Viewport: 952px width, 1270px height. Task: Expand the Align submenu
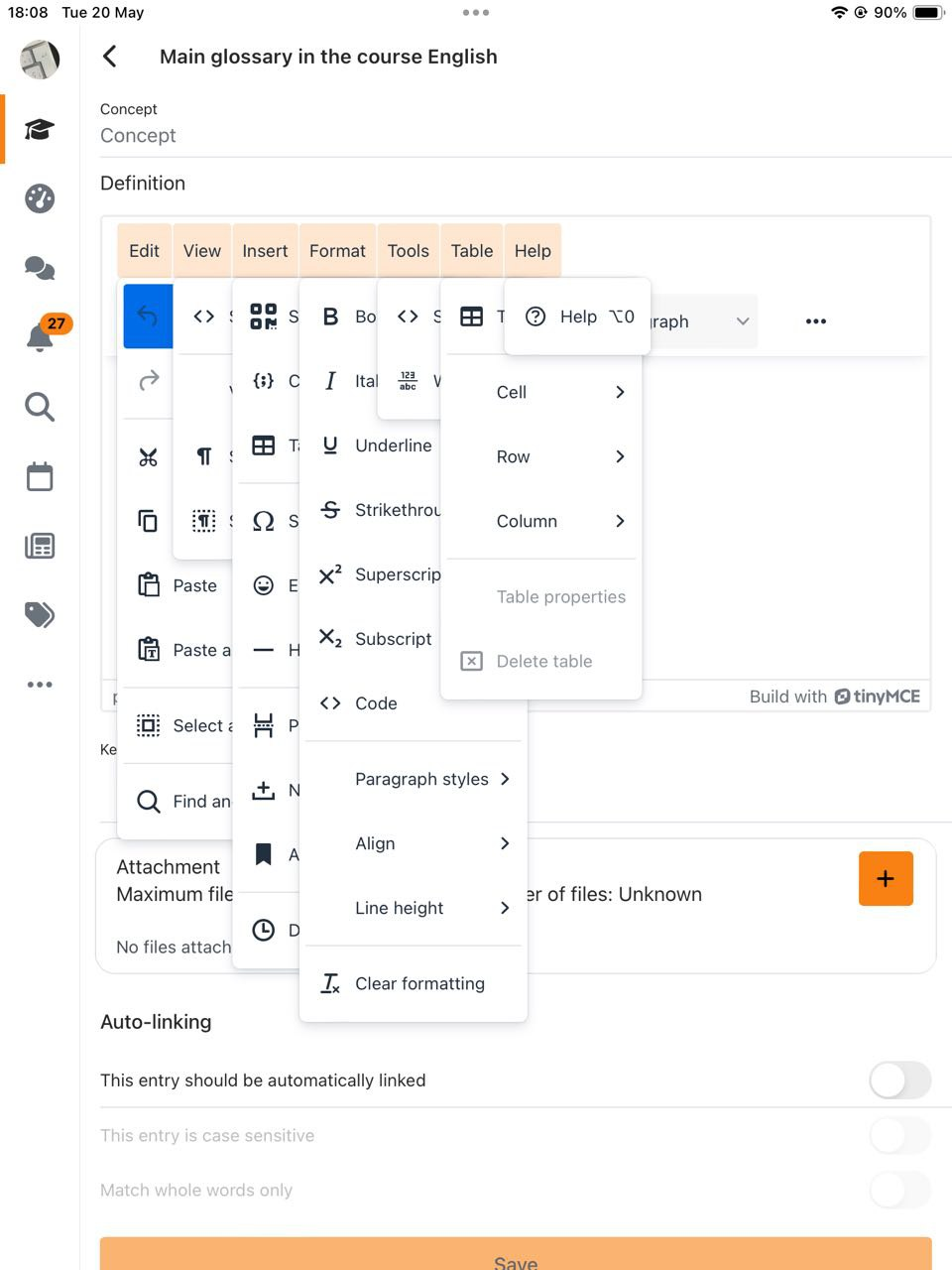[x=414, y=843]
